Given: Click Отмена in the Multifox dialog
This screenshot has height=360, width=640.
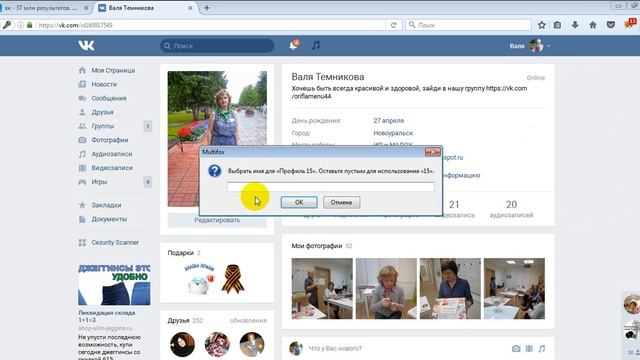Looking at the screenshot, I should [x=341, y=202].
